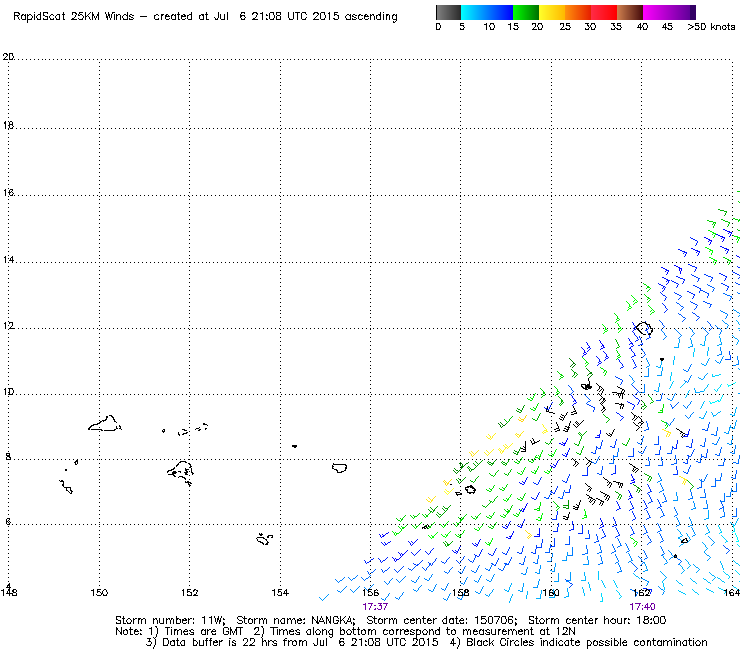Screen dimensions: 740x650
Task: Click the longitude label '164'
Action: pyautogui.click(x=732, y=592)
